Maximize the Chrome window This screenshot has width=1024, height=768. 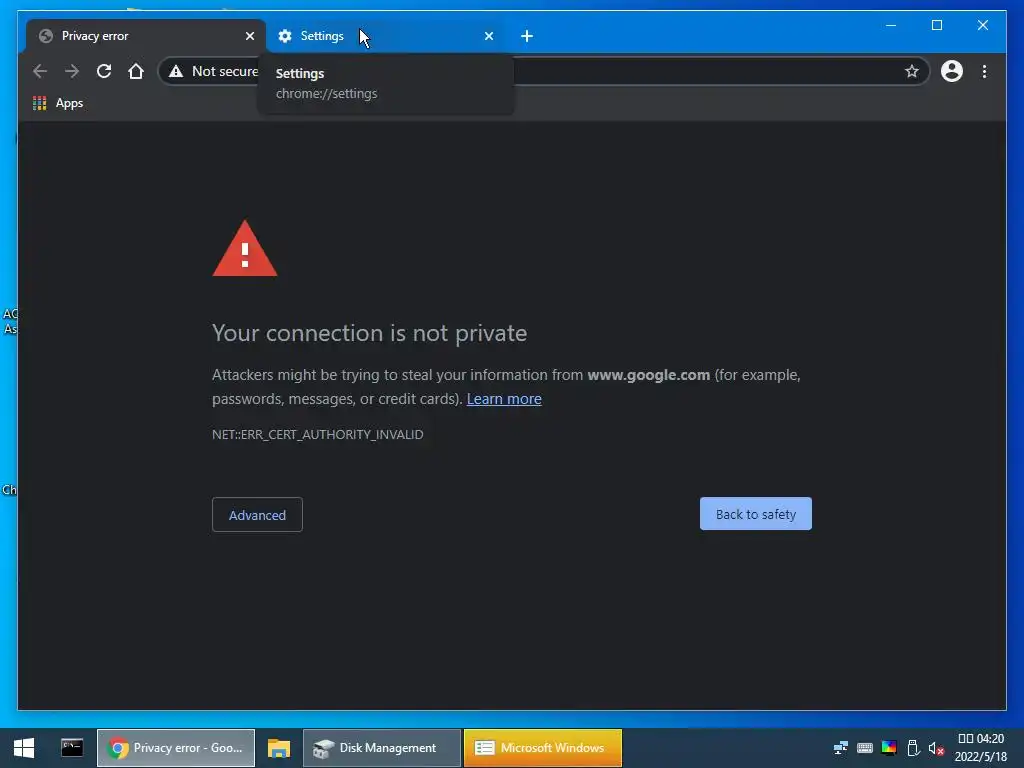pyautogui.click(x=936, y=25)
